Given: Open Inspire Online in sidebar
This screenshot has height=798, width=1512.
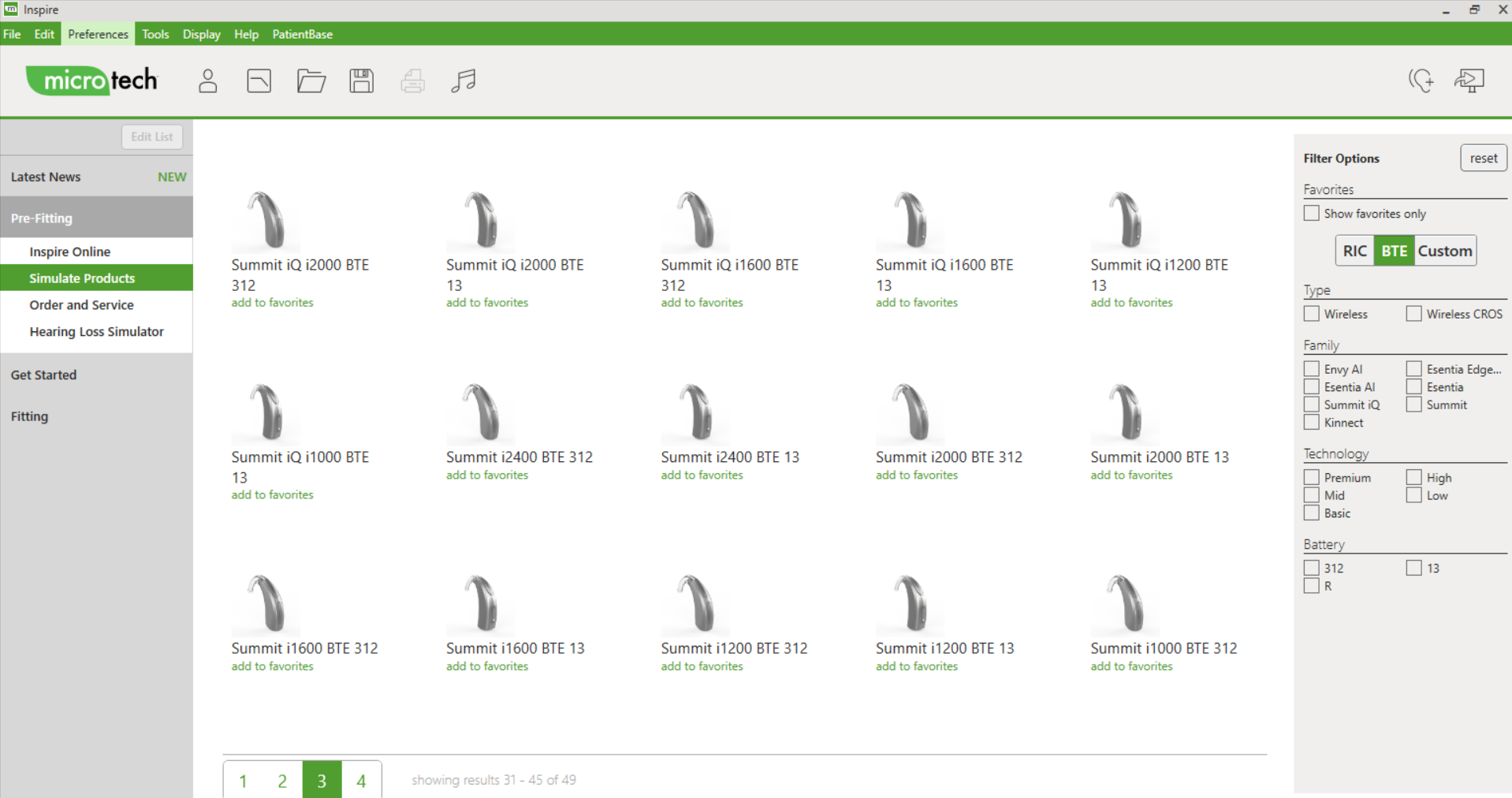Looking at the screenshot, I should [96, 252].
